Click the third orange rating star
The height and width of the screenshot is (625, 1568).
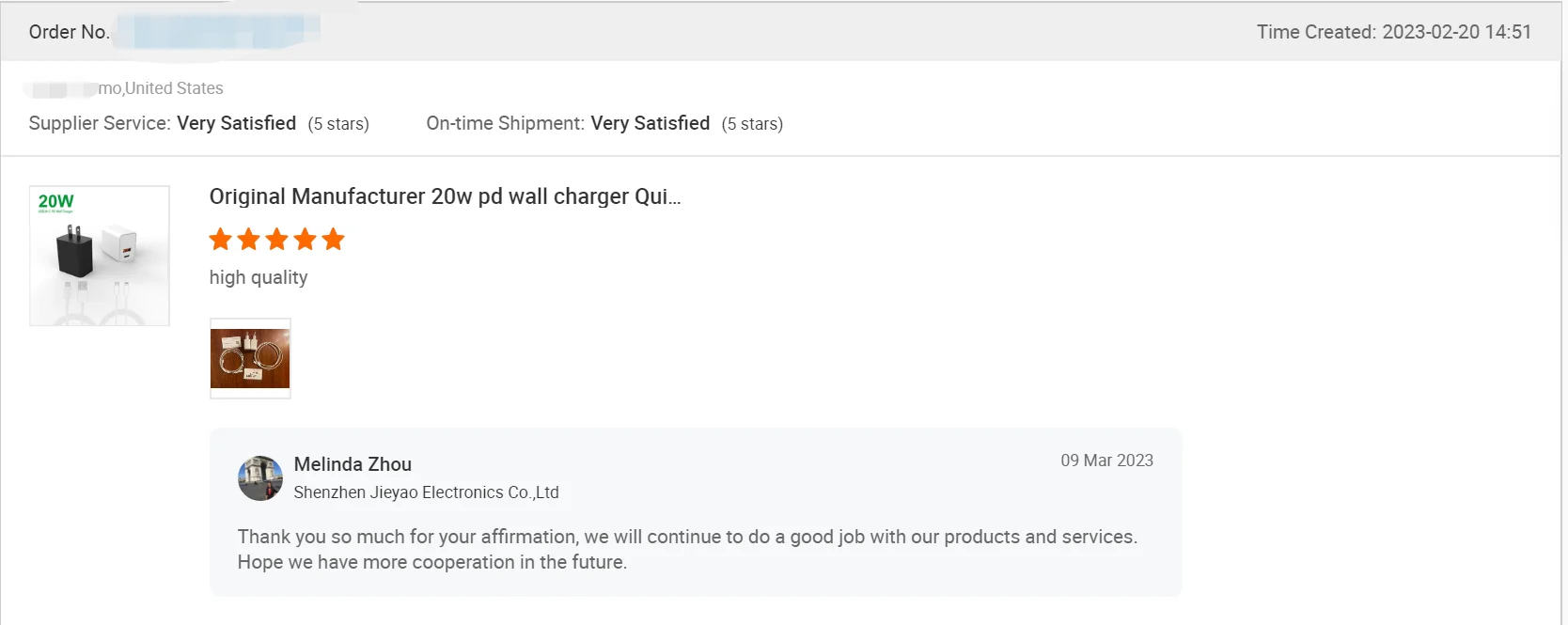pyautogui.click(x=277, y=240)
